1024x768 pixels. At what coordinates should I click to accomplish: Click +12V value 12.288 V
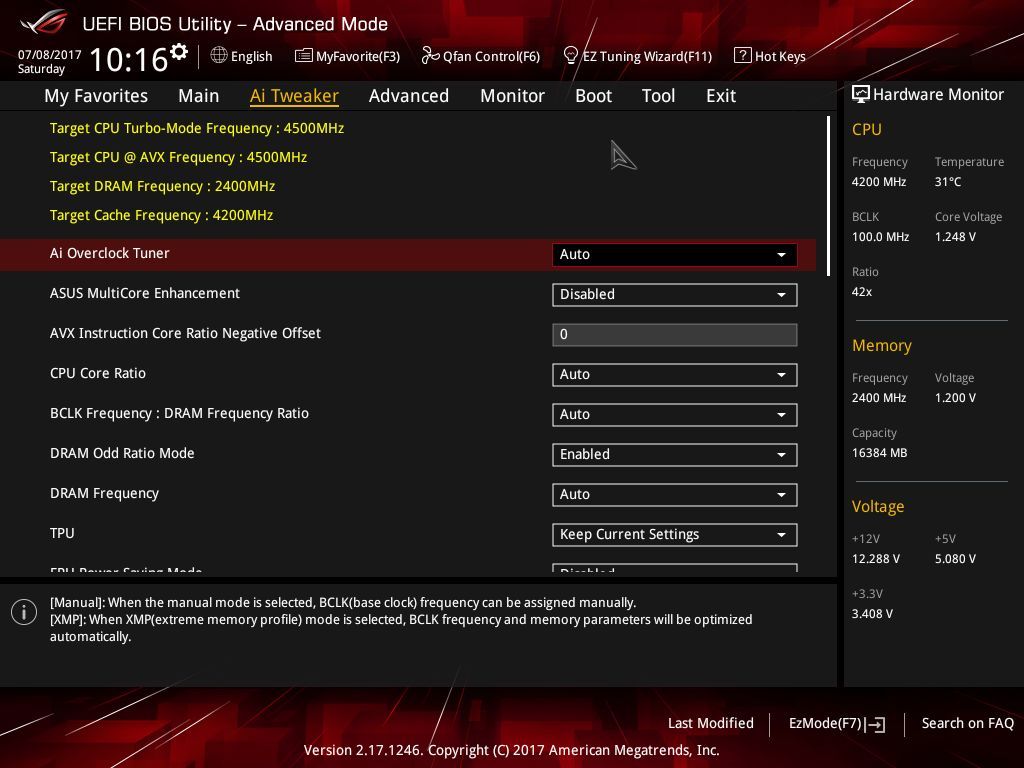point(876,558)
